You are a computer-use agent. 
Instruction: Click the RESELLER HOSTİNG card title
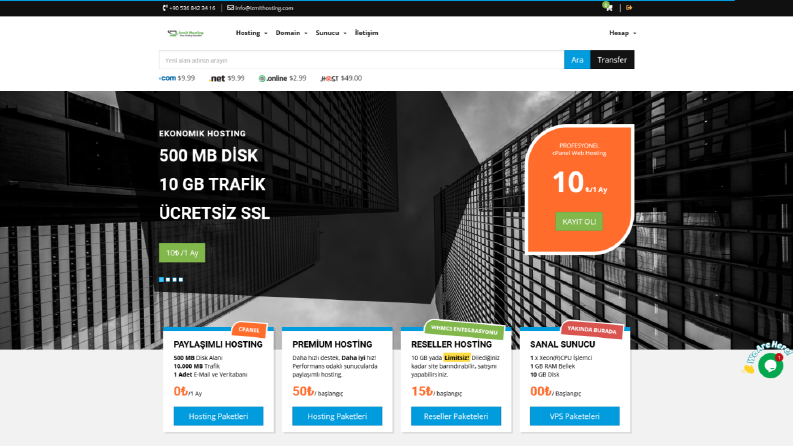tap(451, 344)
